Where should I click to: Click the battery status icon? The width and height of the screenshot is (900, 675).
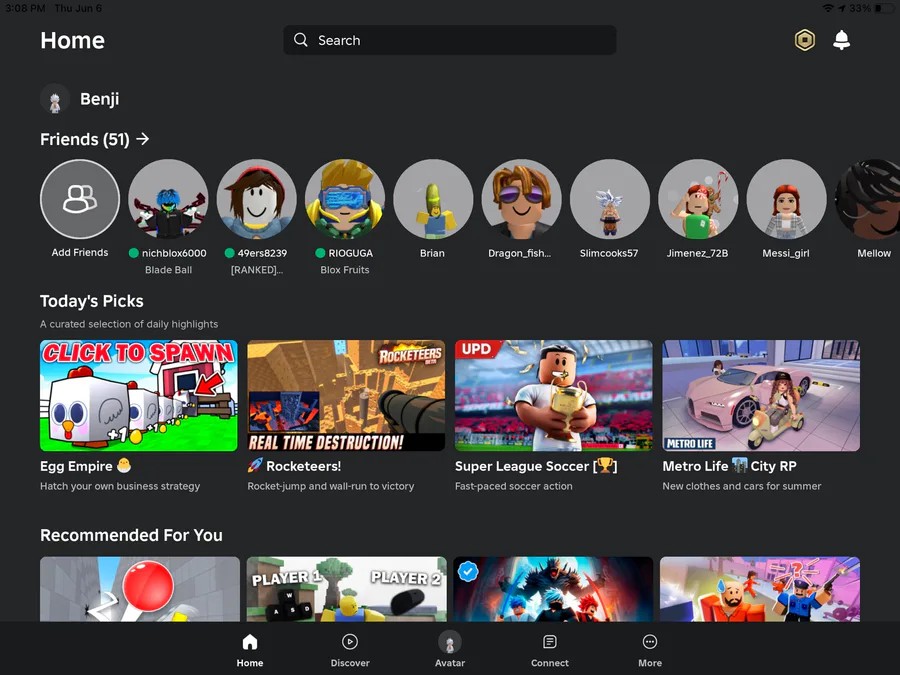885,8
